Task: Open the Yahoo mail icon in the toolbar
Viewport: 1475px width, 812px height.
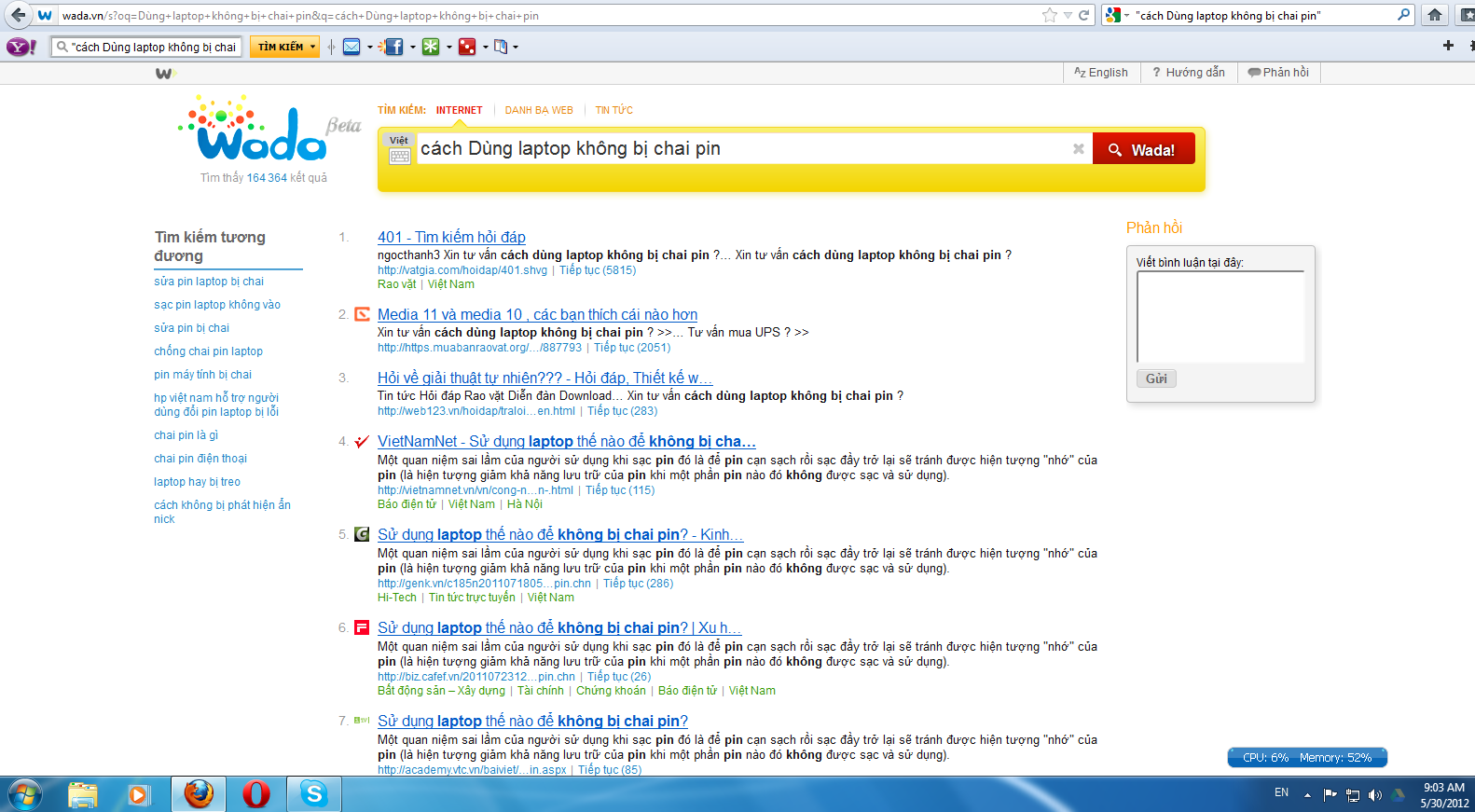Action: [x=352, y=47]
